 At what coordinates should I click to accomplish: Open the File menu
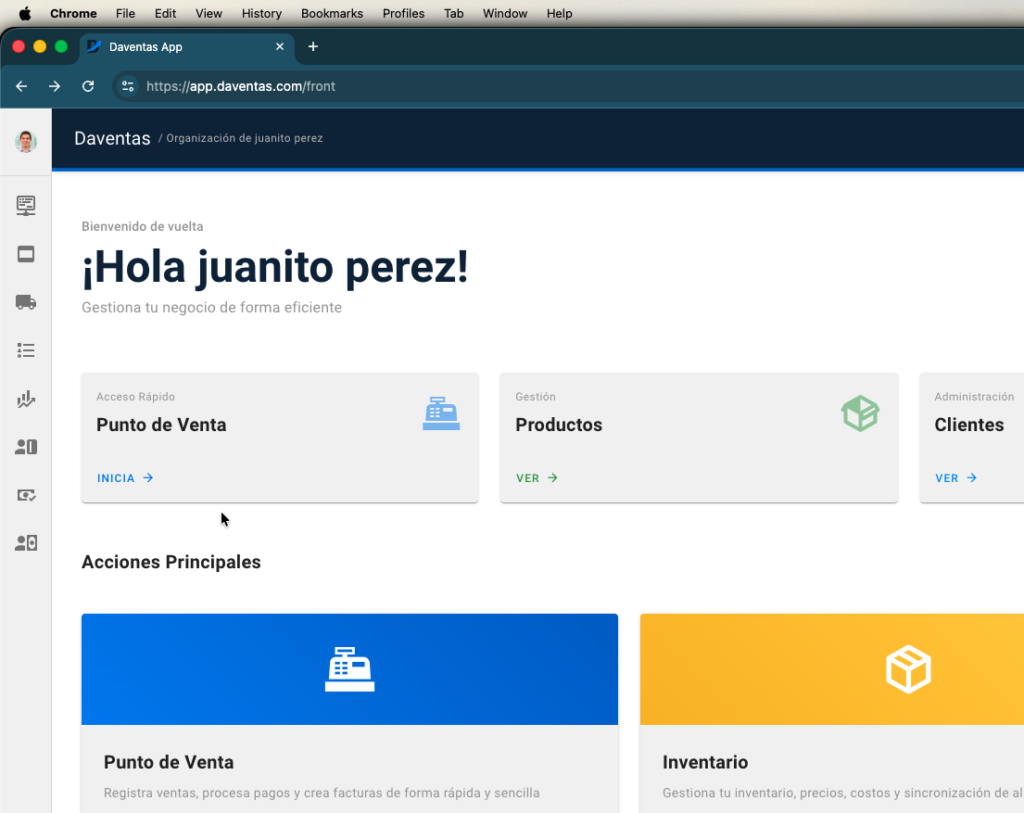tap(125, 13)
